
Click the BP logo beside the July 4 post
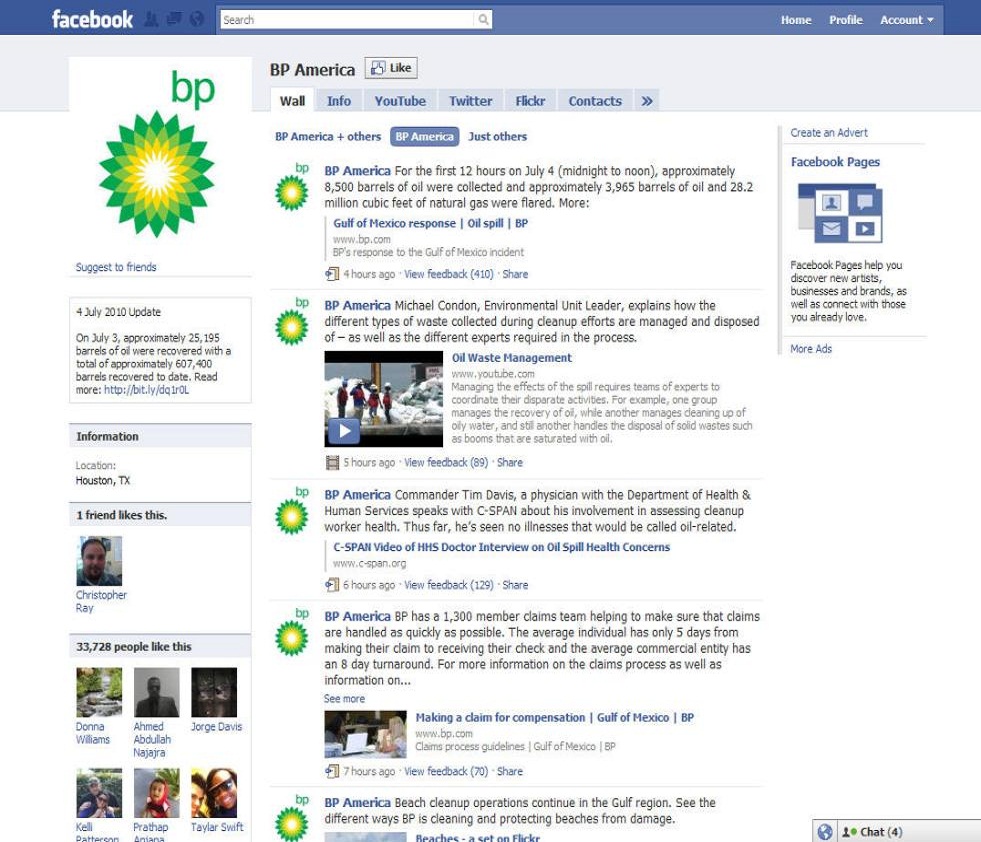(x=292, y=187)
